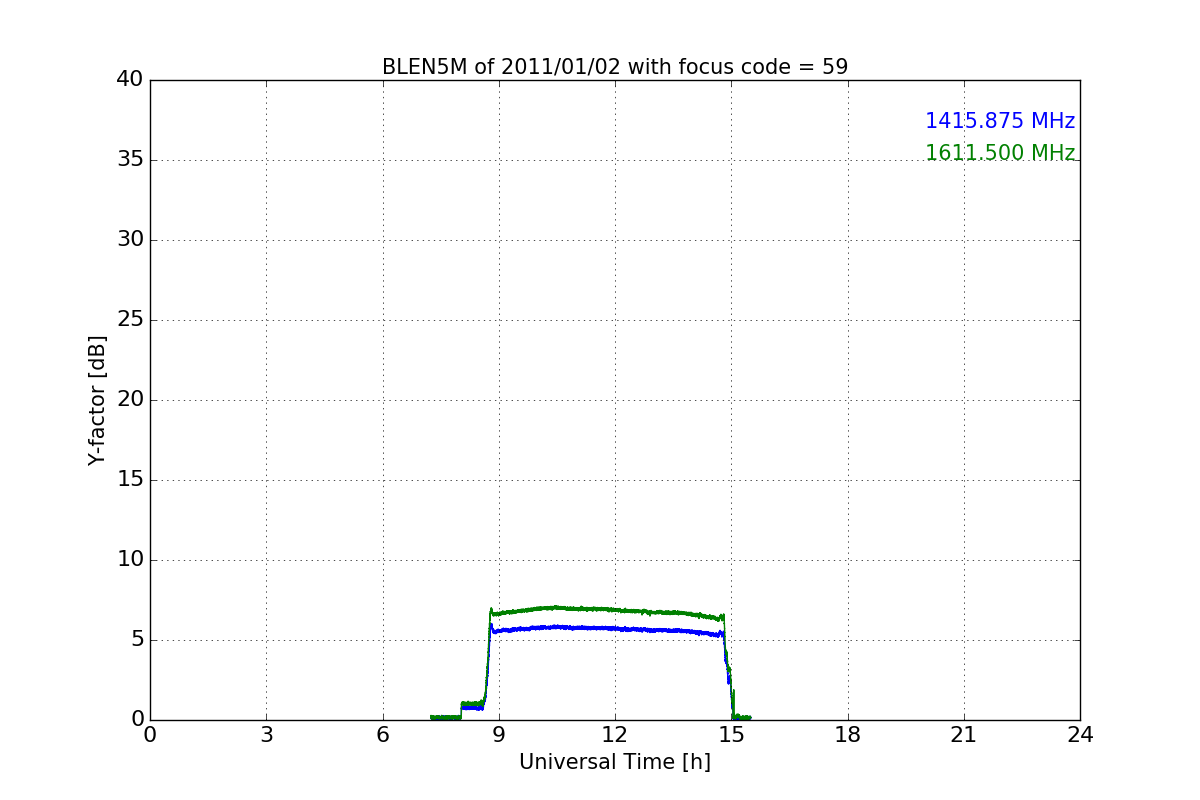Click y-axis tick label 20

pyautogui.click(x=130, y=400)
